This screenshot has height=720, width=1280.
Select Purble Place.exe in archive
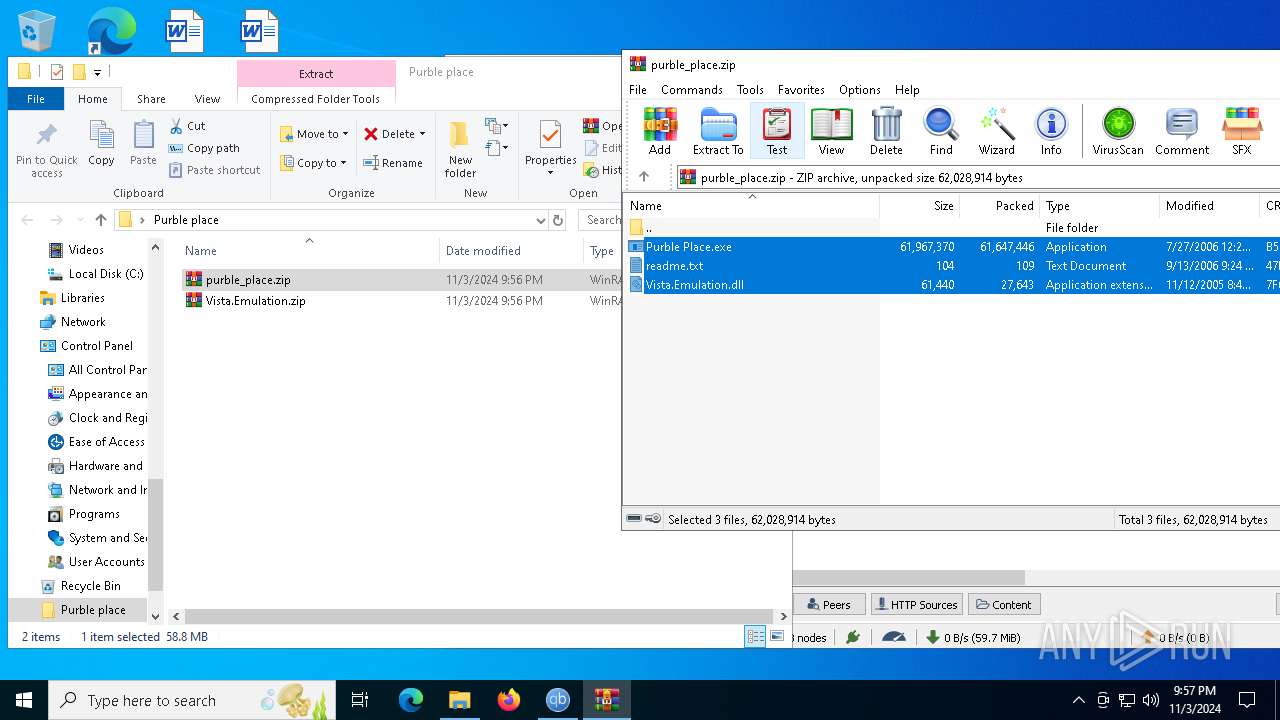click(689, 247)
